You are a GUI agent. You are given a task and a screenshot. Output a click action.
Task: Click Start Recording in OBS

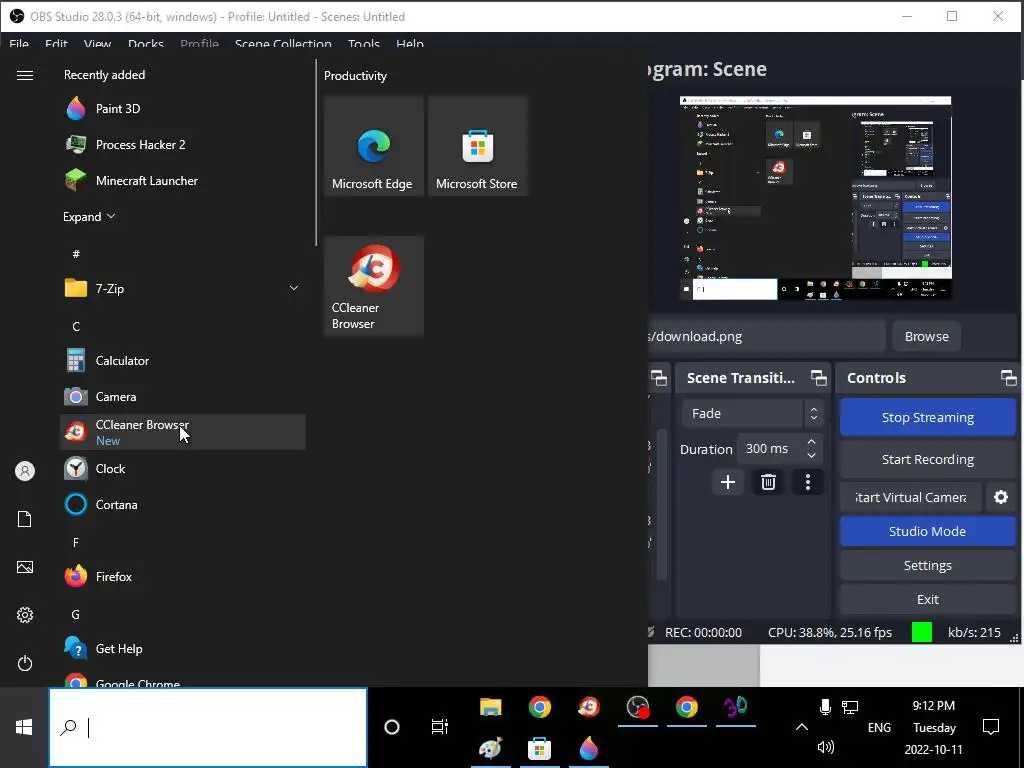pos(927,459)
